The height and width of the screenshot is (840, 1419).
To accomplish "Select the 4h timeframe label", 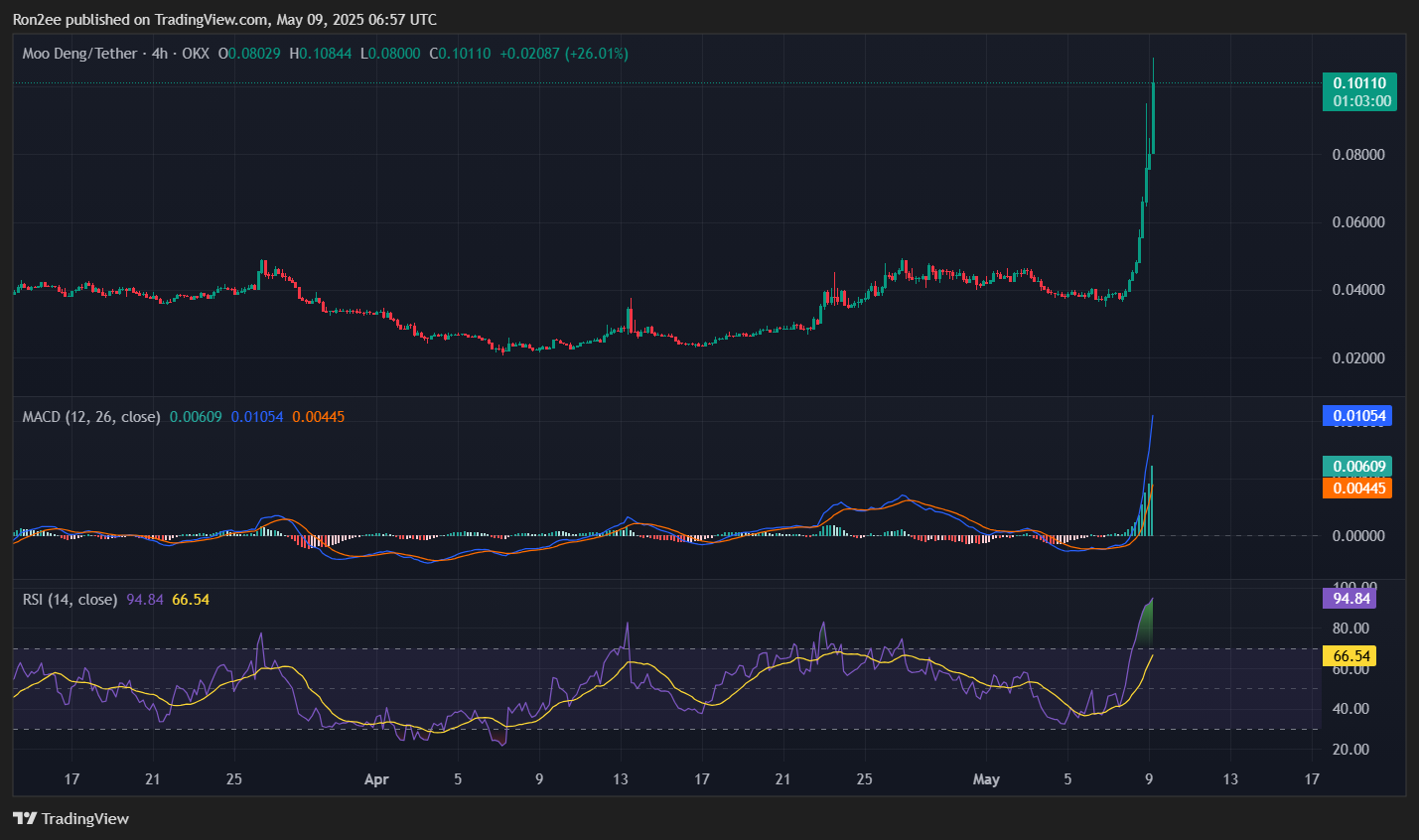I will pos(159,53).
